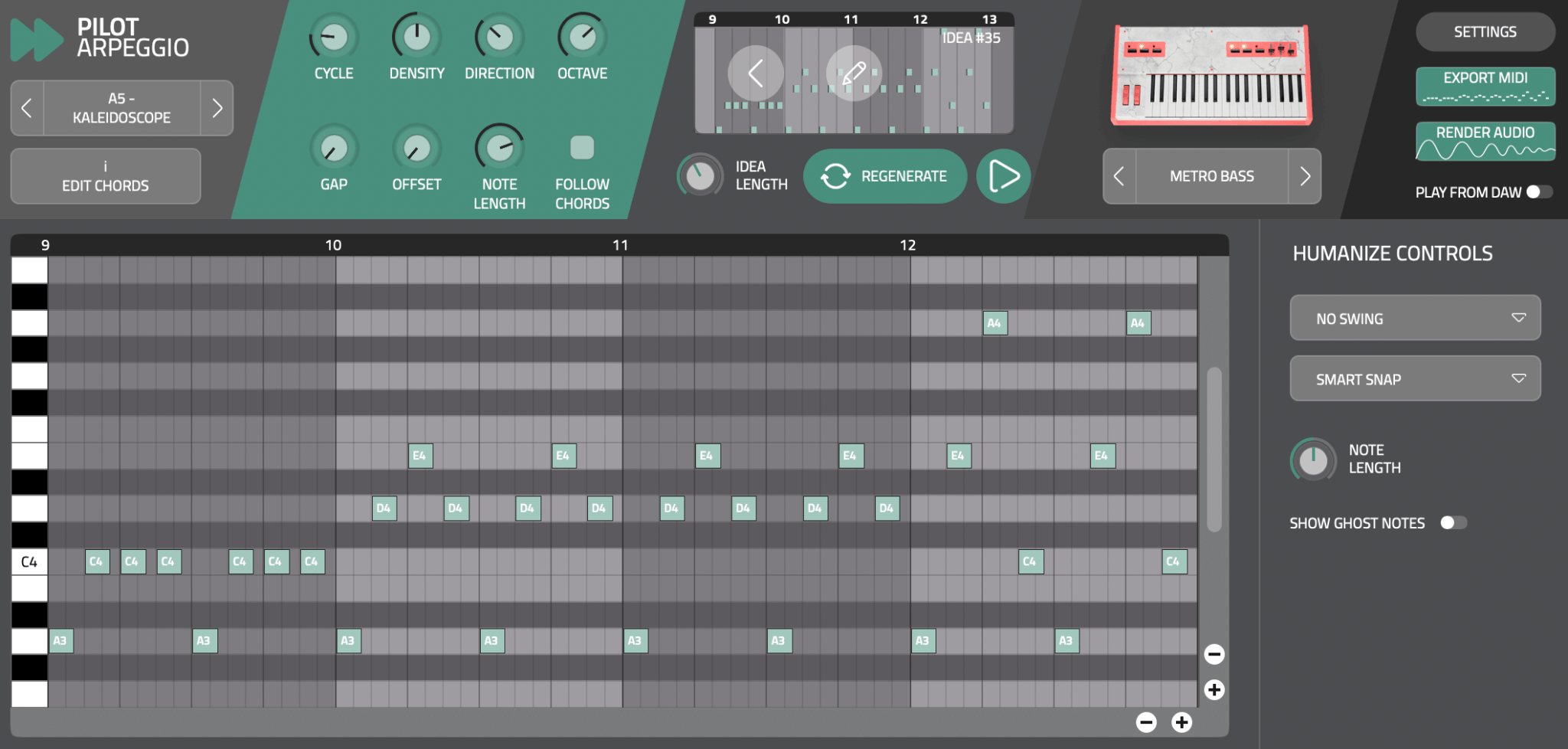1568x749 pixels.
Task: Open the Smart Snap dropdown
Action: coord(1415,378)
